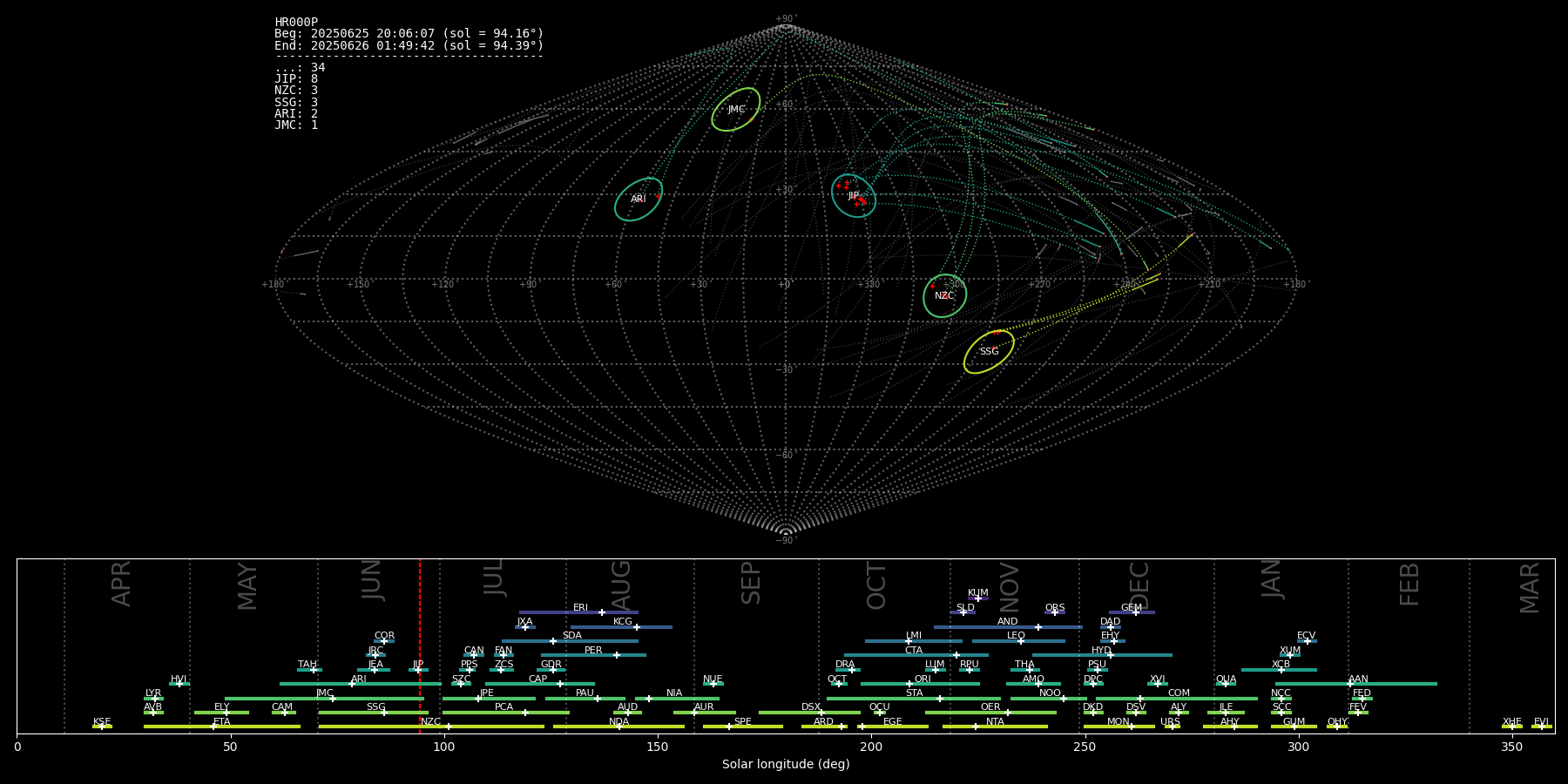The width and height of the screenshot is (1568, 784).
Task: Click the LYR shower label in timeline
Action: pos(153,693)
